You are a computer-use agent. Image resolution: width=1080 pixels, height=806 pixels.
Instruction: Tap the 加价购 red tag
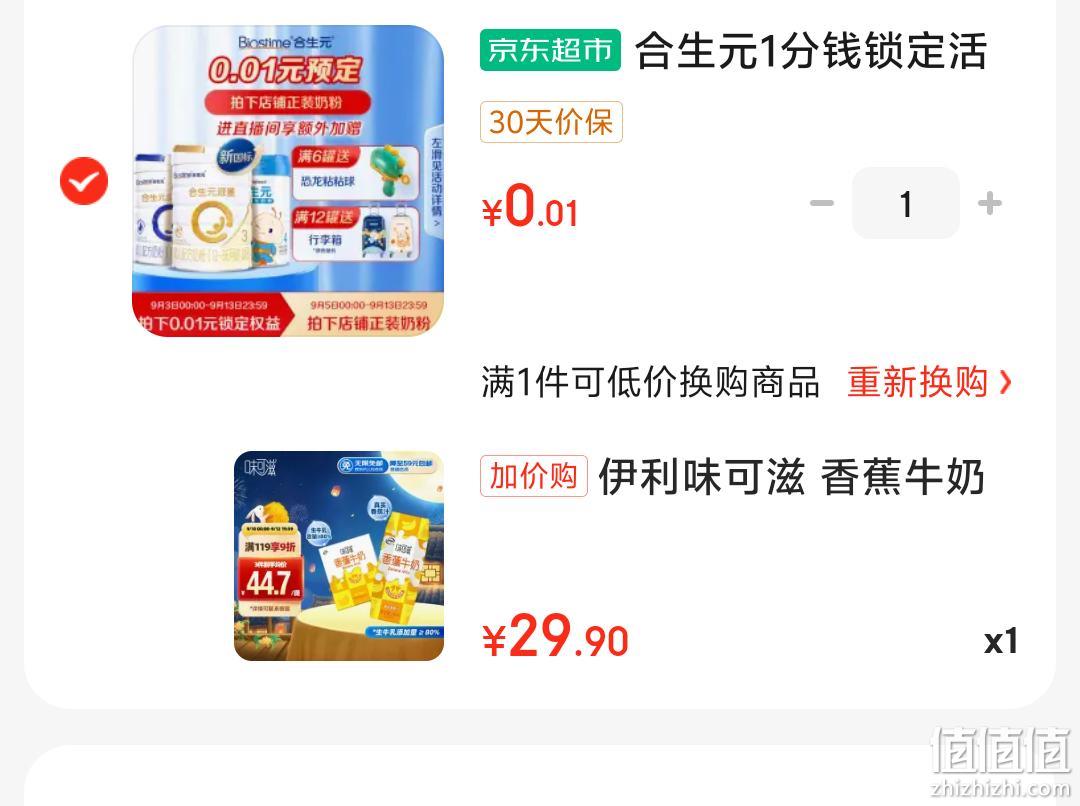point(534,476)
